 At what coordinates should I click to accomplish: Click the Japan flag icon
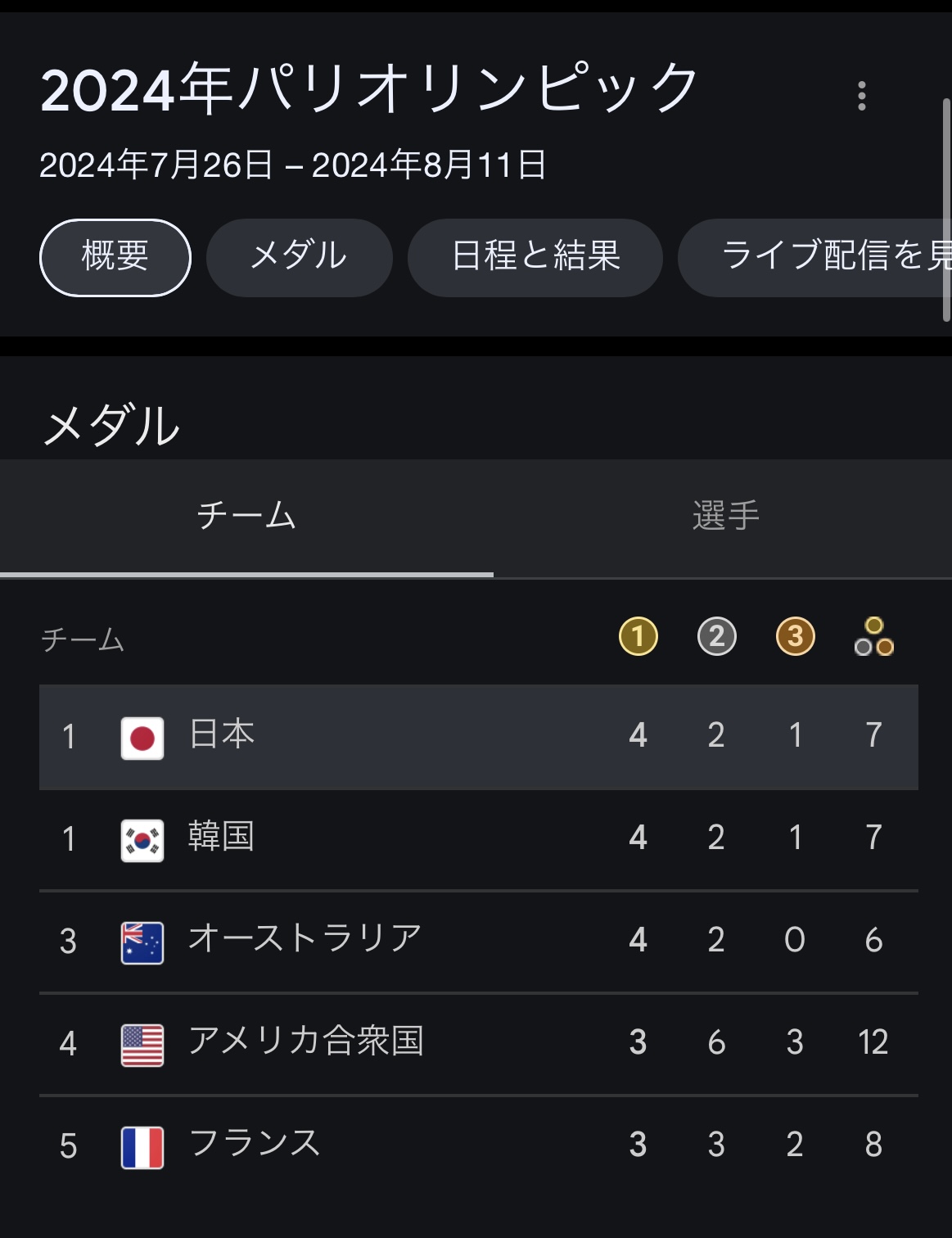[142, 738]
